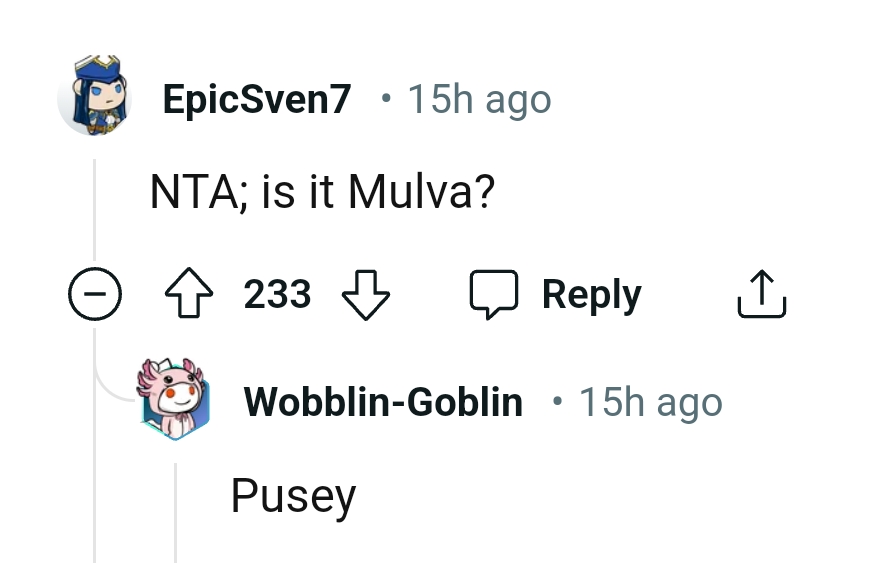
Task: Click the dot separator after EpicSven7
Action: pos(386,99)
